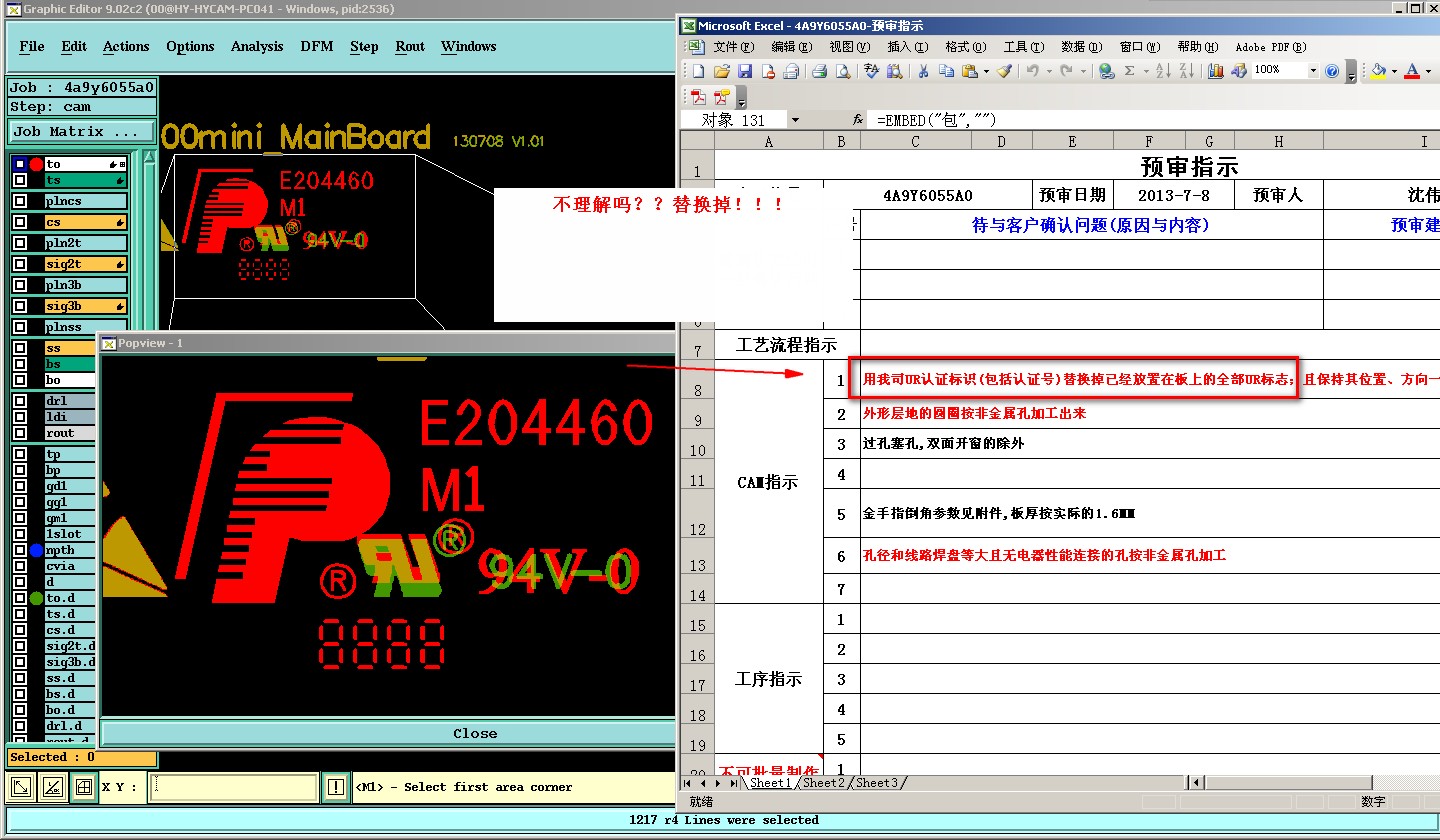Switch to the Sheet3 tab

click(x=877, y=783)
